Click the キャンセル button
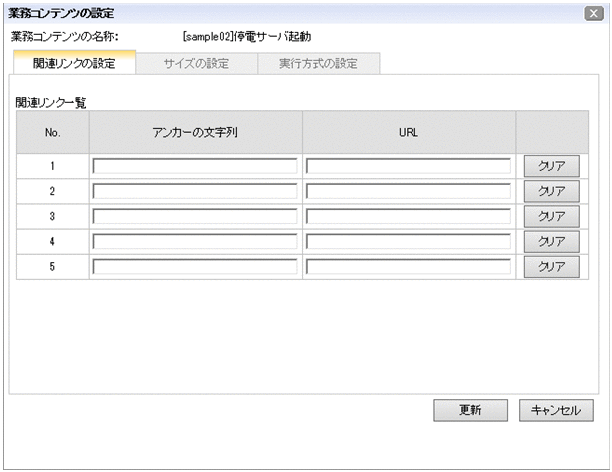This screenshot has height=472, width=612. click(x=556, y=410)
